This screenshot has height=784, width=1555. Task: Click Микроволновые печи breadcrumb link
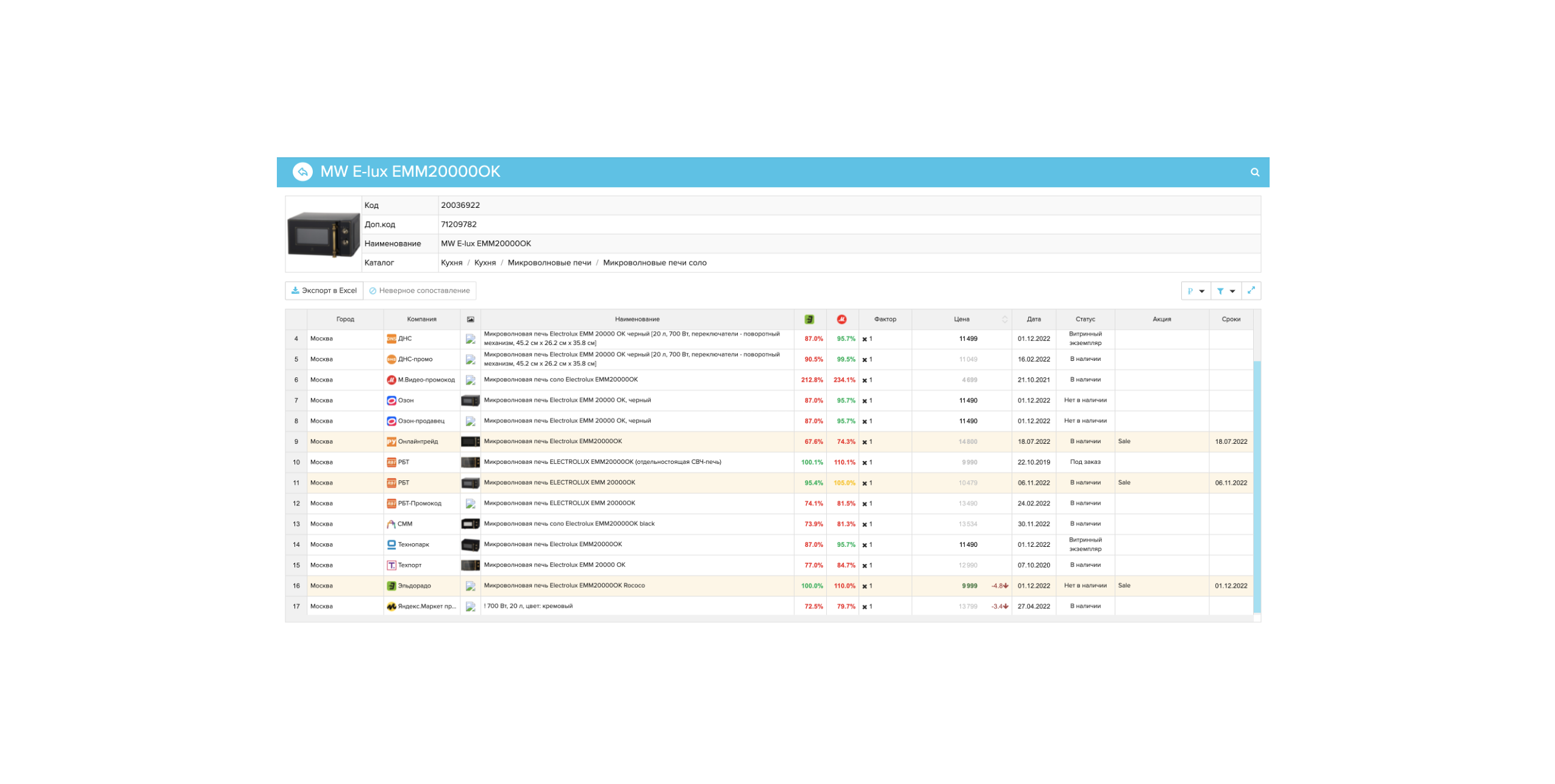(x=549, y=263)
